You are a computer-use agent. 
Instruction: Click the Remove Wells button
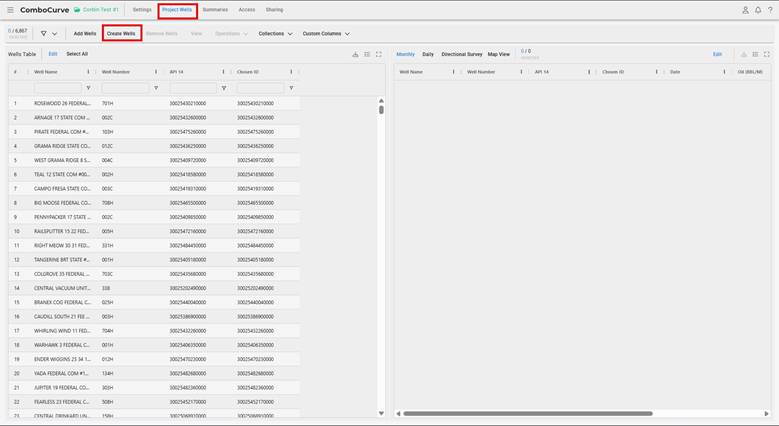click(x=161, y=34)
